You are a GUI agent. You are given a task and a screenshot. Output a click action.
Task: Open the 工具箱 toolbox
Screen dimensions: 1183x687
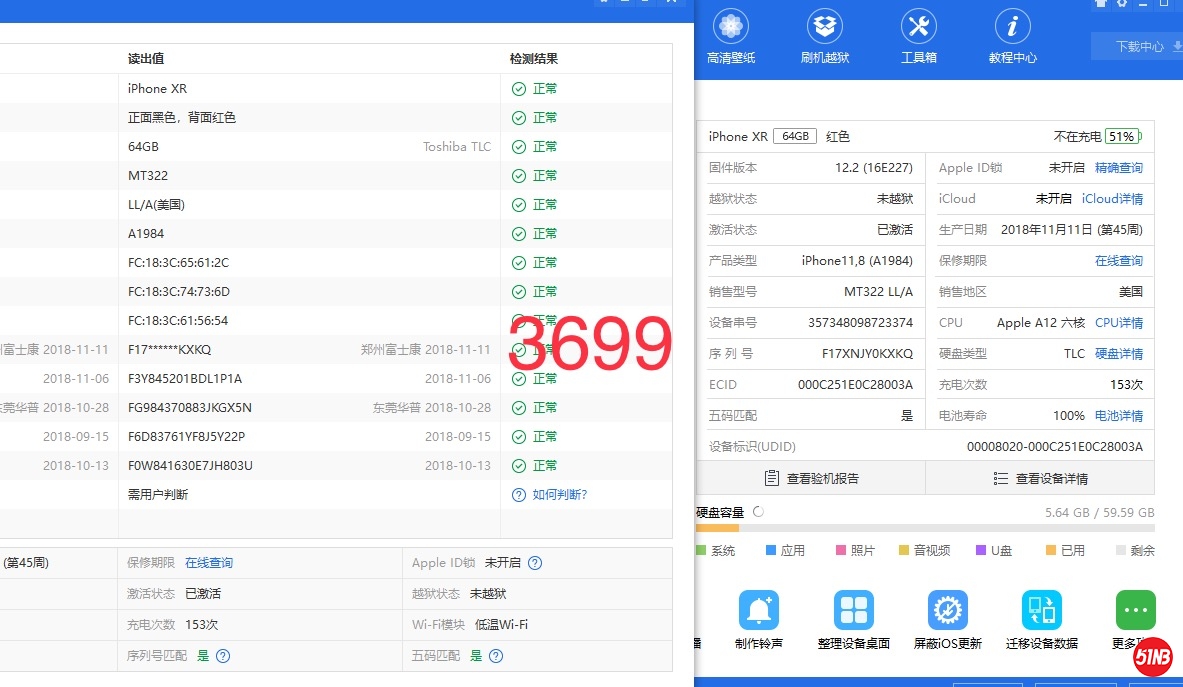pos(918,38)
